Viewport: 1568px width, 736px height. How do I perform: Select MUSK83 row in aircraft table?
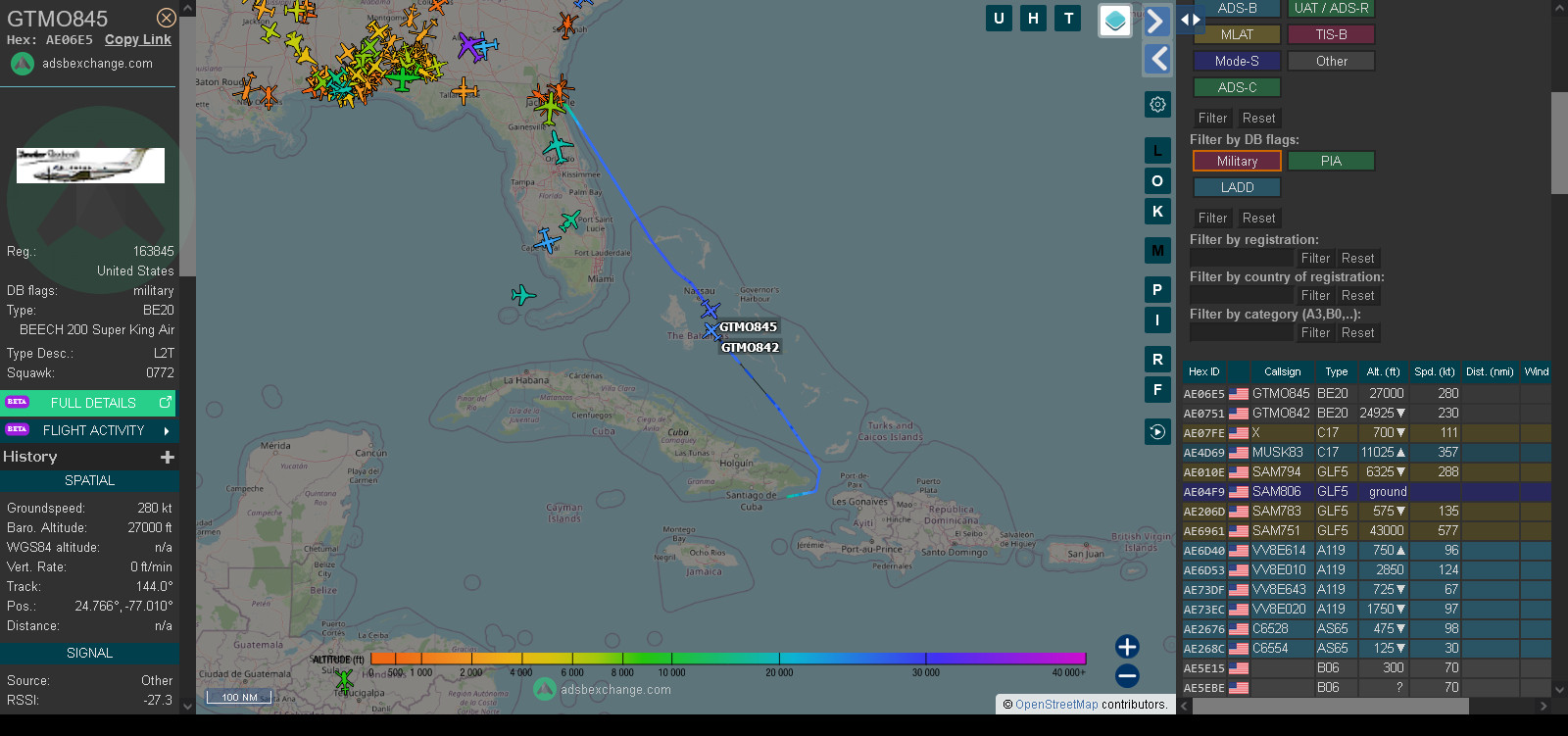[x=1366, y=452]
